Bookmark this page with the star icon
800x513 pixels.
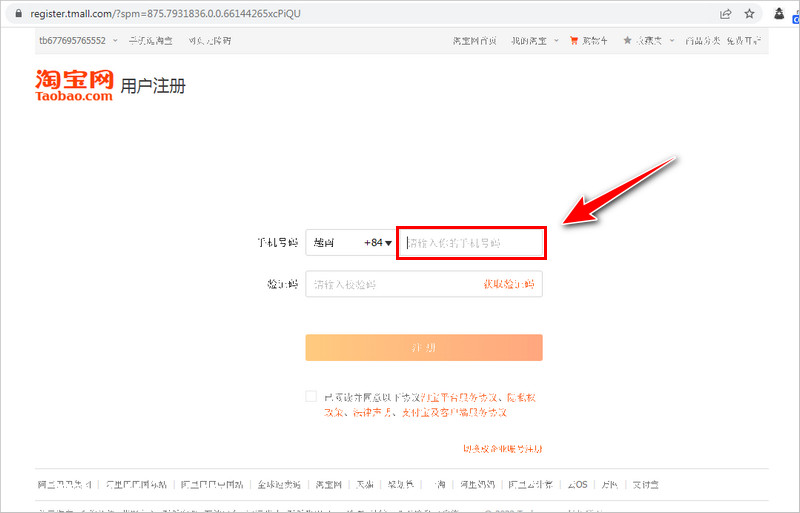click(749, 14)
